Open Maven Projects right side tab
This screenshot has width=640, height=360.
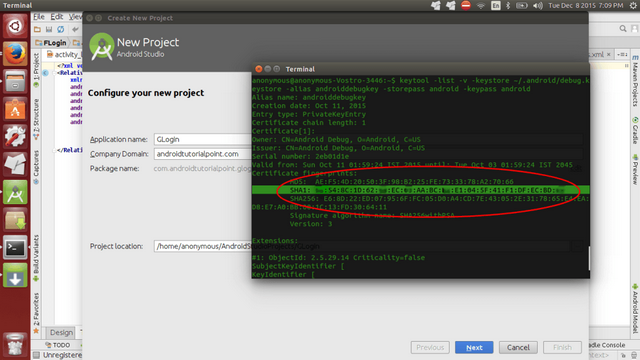[635, 82]
